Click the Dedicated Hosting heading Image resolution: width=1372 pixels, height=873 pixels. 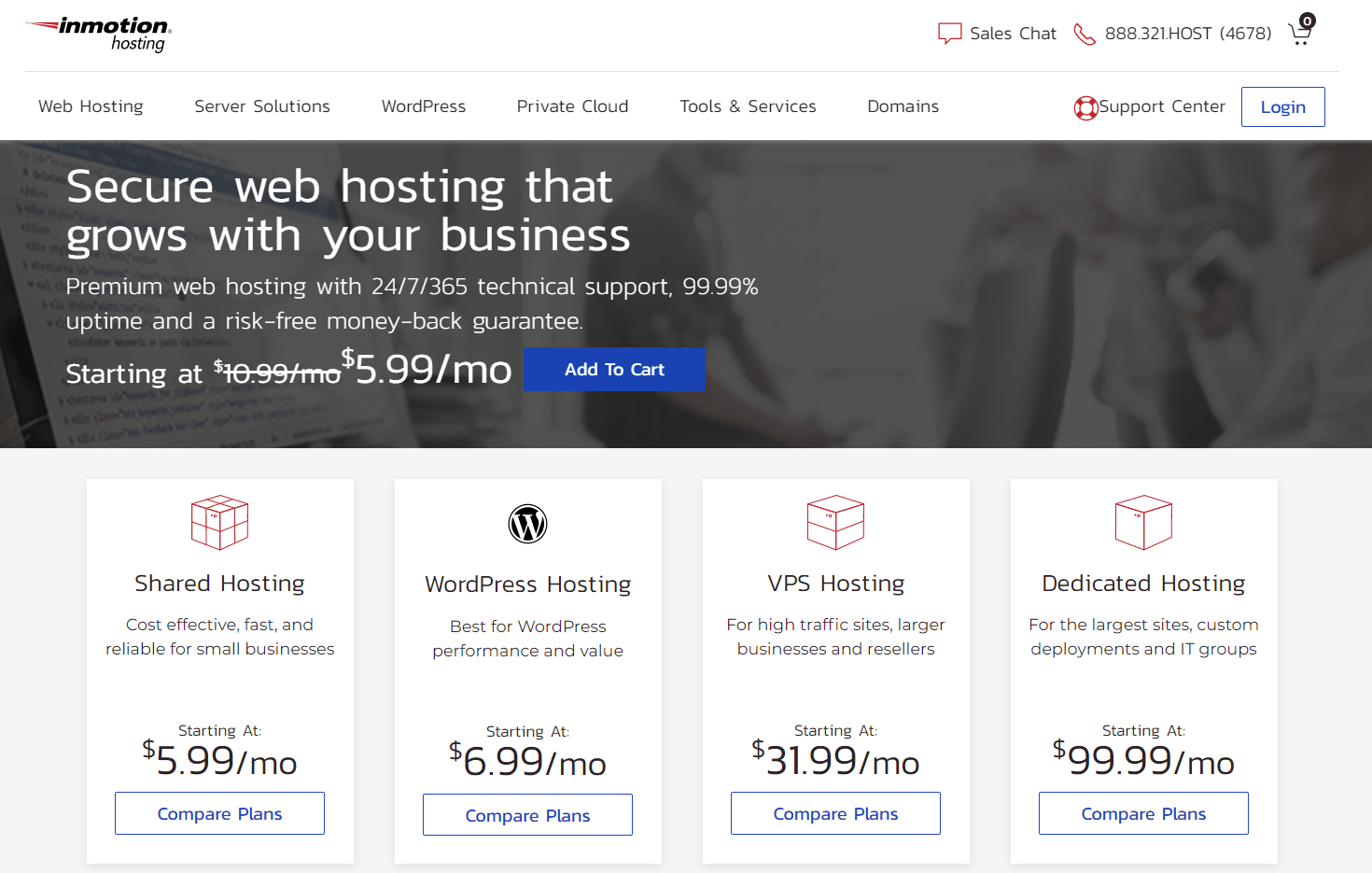[1143, 584]
